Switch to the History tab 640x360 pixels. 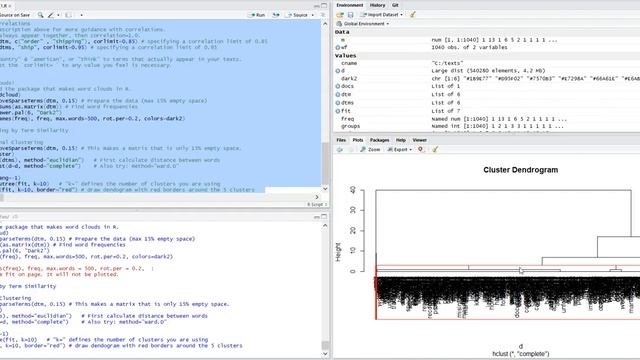[377, 5]
